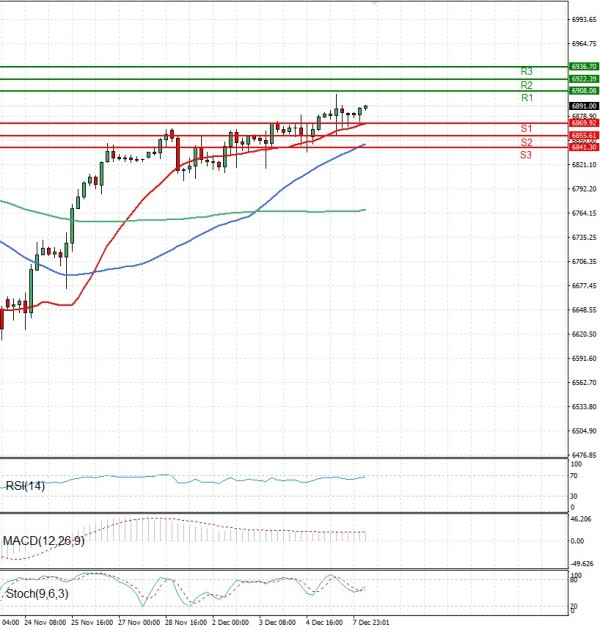
Task: Select the 6841.30 red price tag
Action: point(584,147)
